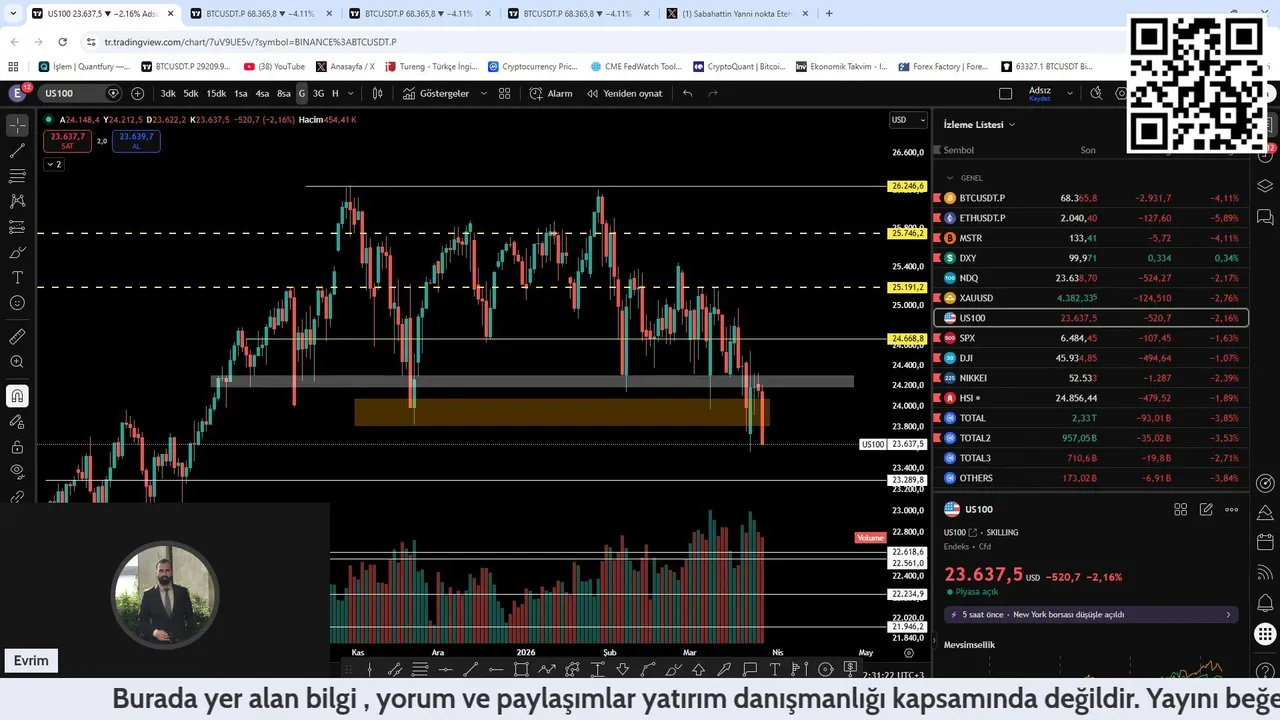Open the candlestick chart type selector
Viewport: 1280px width, 720px height.
pos(378,93)
